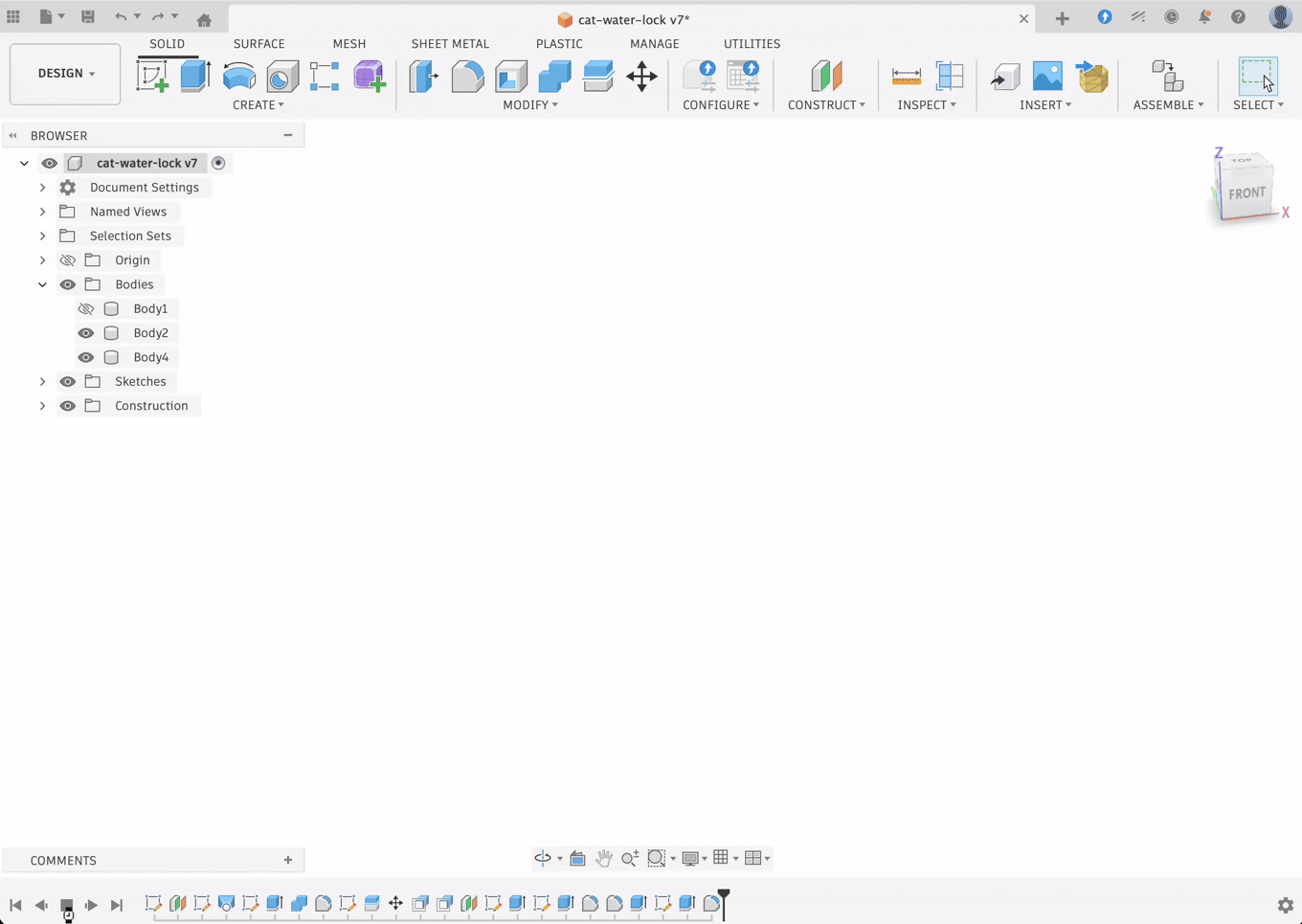The width and height of the screenshot is (1302, 924).
Task: Switch to the UTILITIES tab
Action: [x=752, y=44]
